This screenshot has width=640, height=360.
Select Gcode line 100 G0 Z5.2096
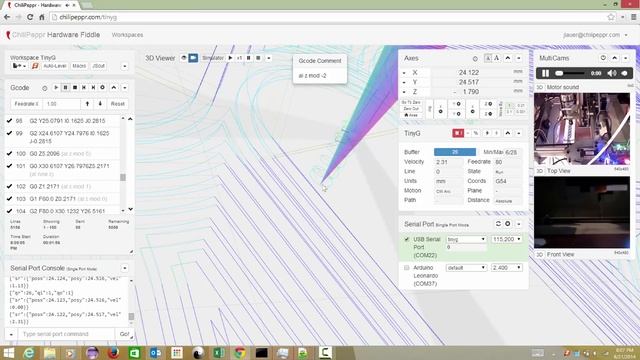pos(63,154)
